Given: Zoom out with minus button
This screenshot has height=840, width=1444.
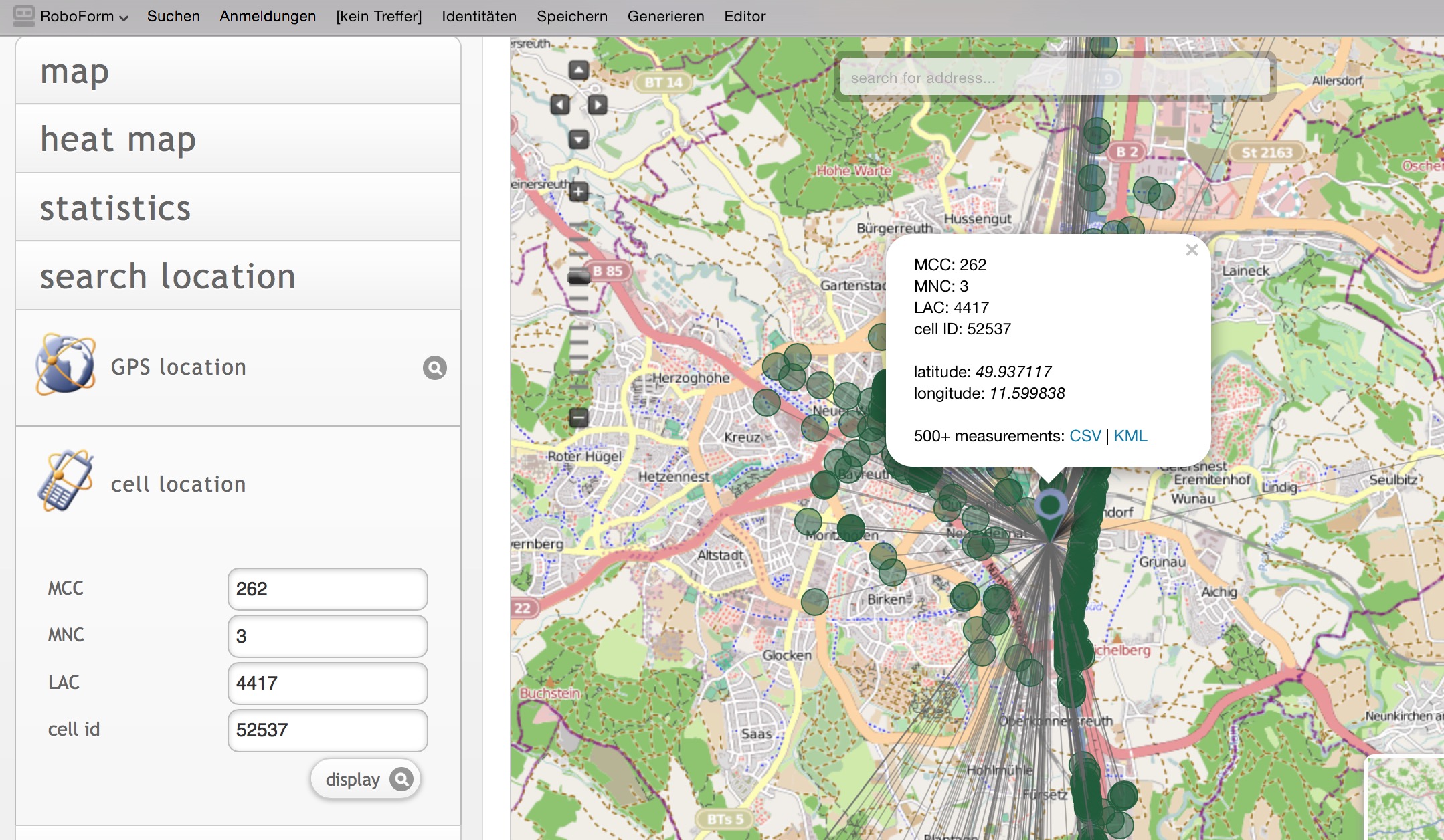Looking at the screenshot, I should (x=579, y=418).
